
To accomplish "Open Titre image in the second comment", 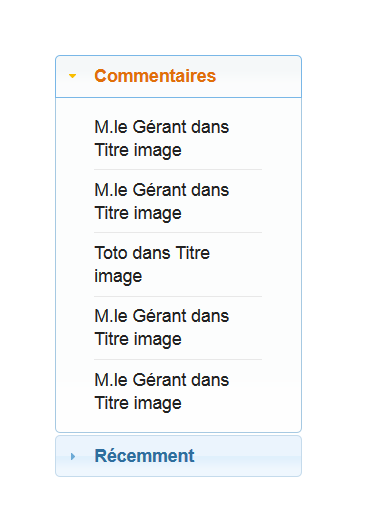I will tap(138, 213).
